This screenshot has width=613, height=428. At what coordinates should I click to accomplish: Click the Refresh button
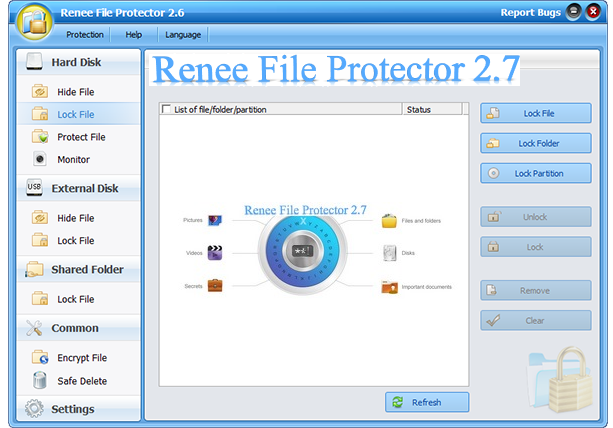tap(427, 402)
